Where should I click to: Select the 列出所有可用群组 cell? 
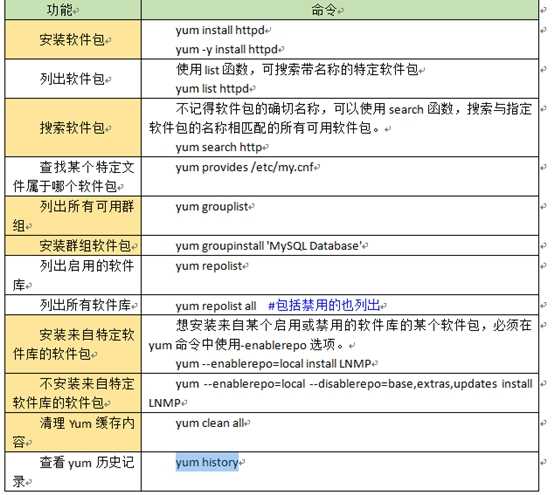73,216
